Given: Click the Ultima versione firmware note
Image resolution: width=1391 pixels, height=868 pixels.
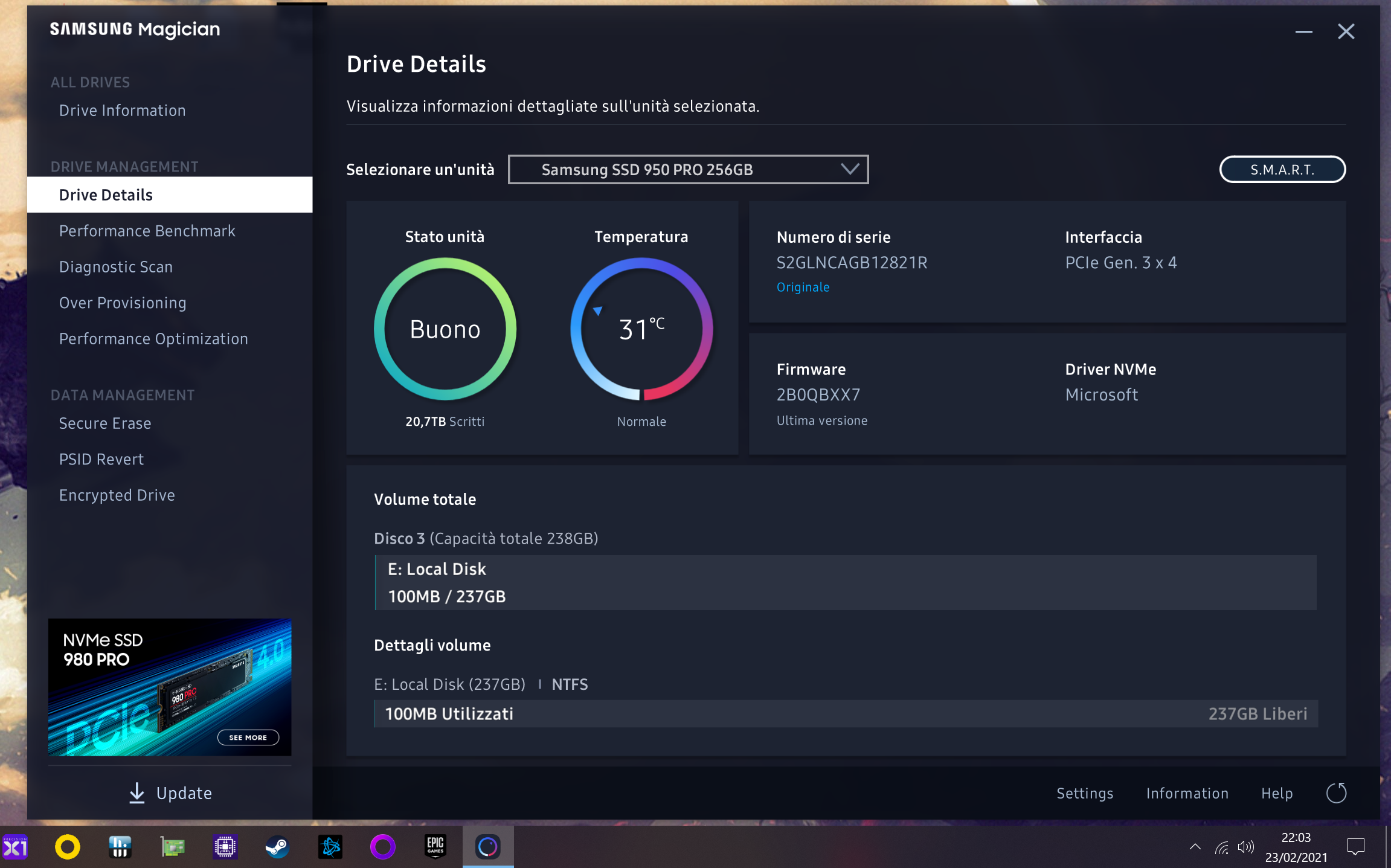Looking at the screenshot, I should pyautogui.click(x=822, y=420).
